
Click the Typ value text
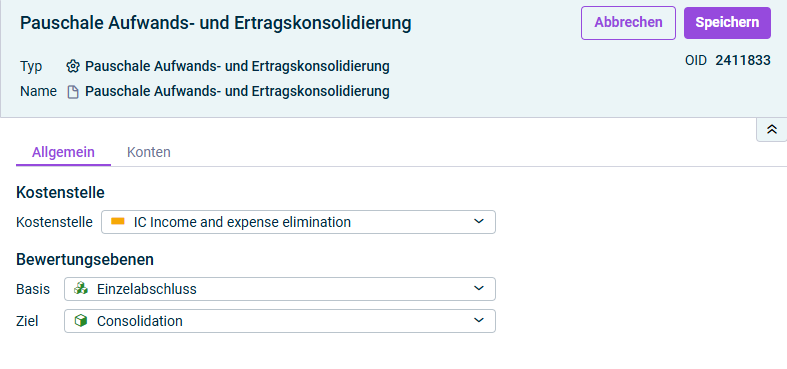237,66
